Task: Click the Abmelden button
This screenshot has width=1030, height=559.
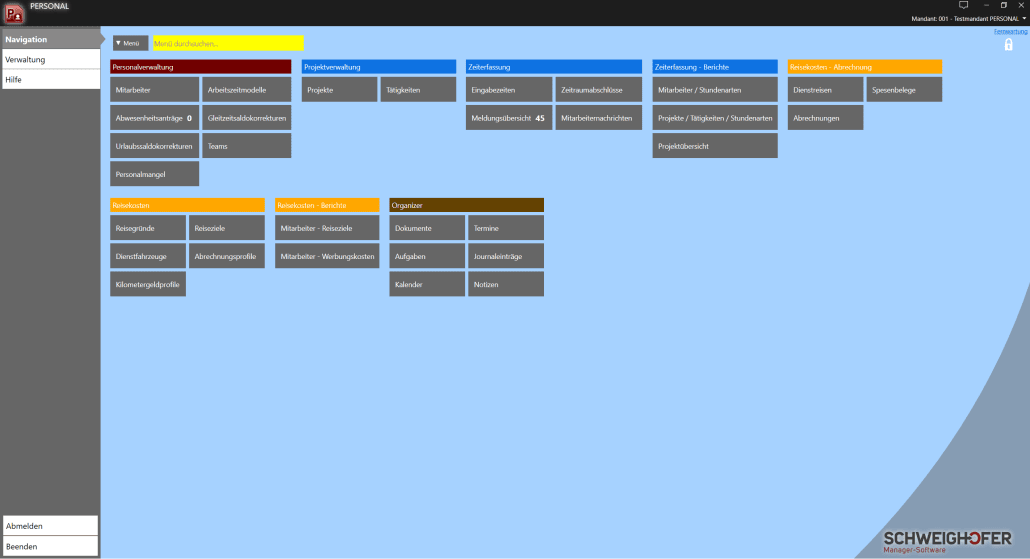Action: [50, 526]
